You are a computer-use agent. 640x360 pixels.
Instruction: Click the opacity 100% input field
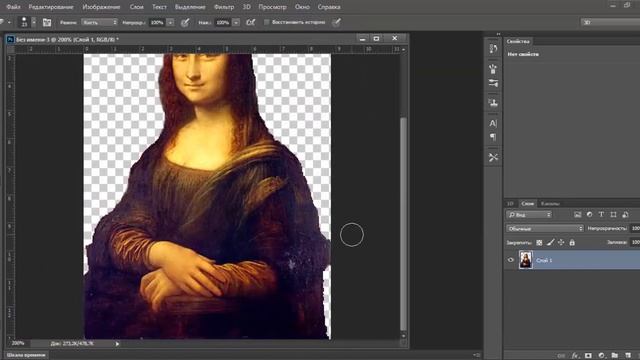click(x=157, y=22)
